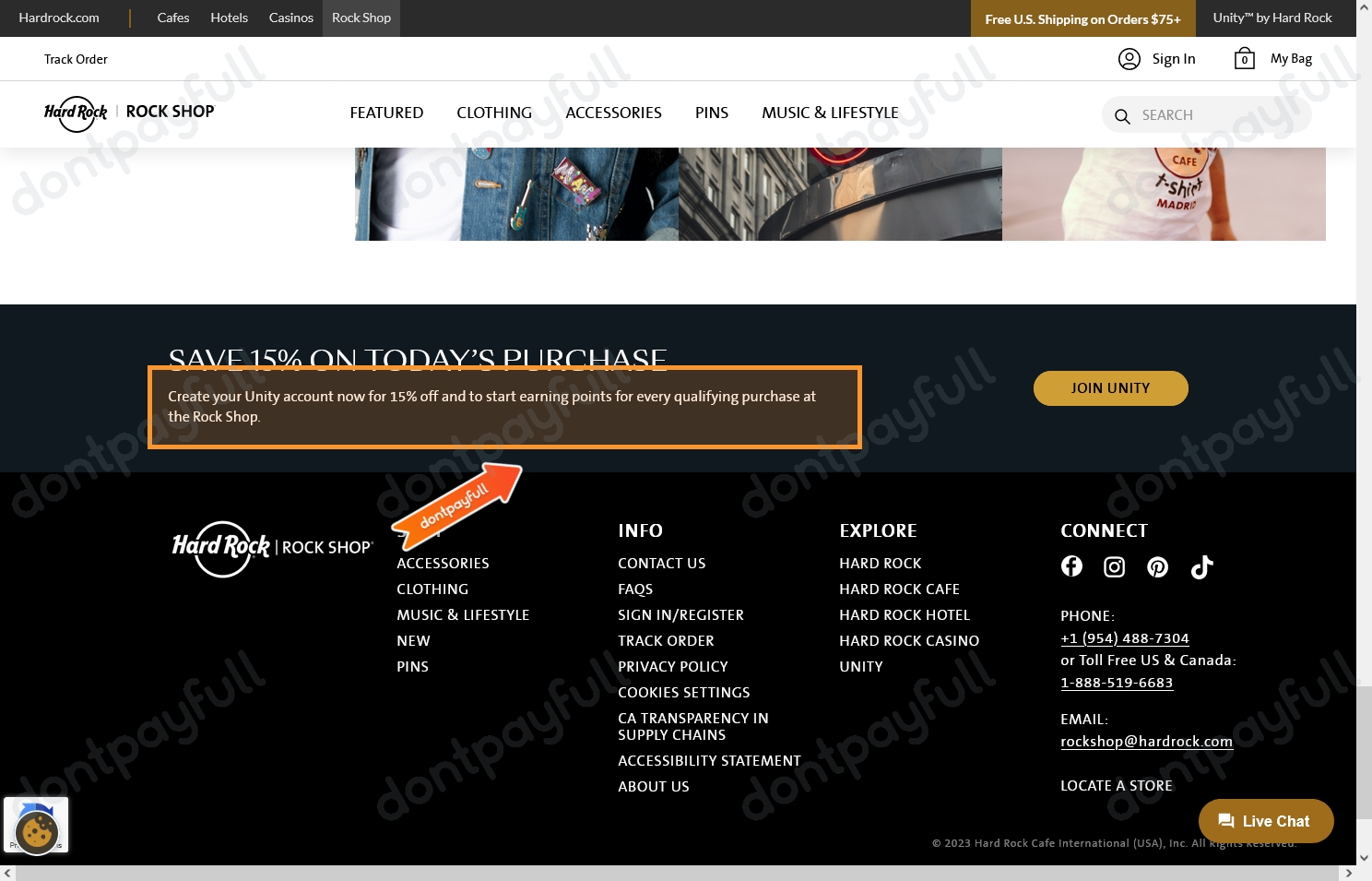The height and width of the screenshot is (881, 1372).
Task: Open the Pins menu item
Action: 711,113
